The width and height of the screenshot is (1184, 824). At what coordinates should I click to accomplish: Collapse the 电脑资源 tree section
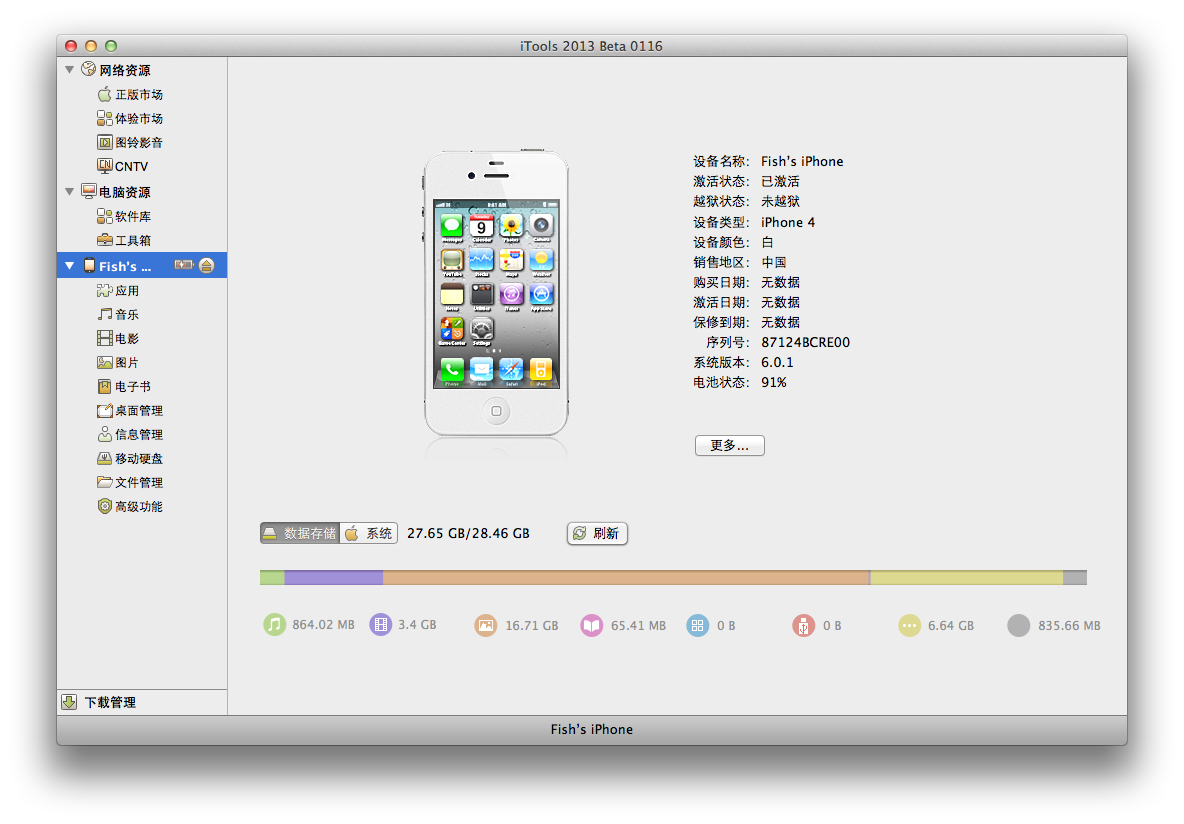[69, 192]
